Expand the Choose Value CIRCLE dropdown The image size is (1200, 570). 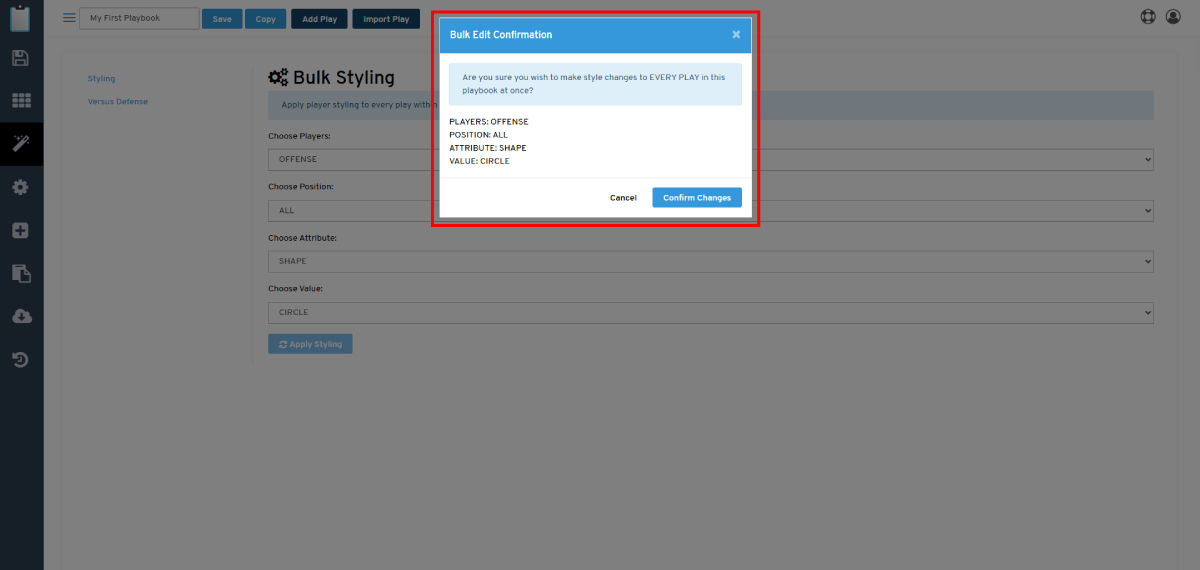pyautogui.click(x=711, y=312)
